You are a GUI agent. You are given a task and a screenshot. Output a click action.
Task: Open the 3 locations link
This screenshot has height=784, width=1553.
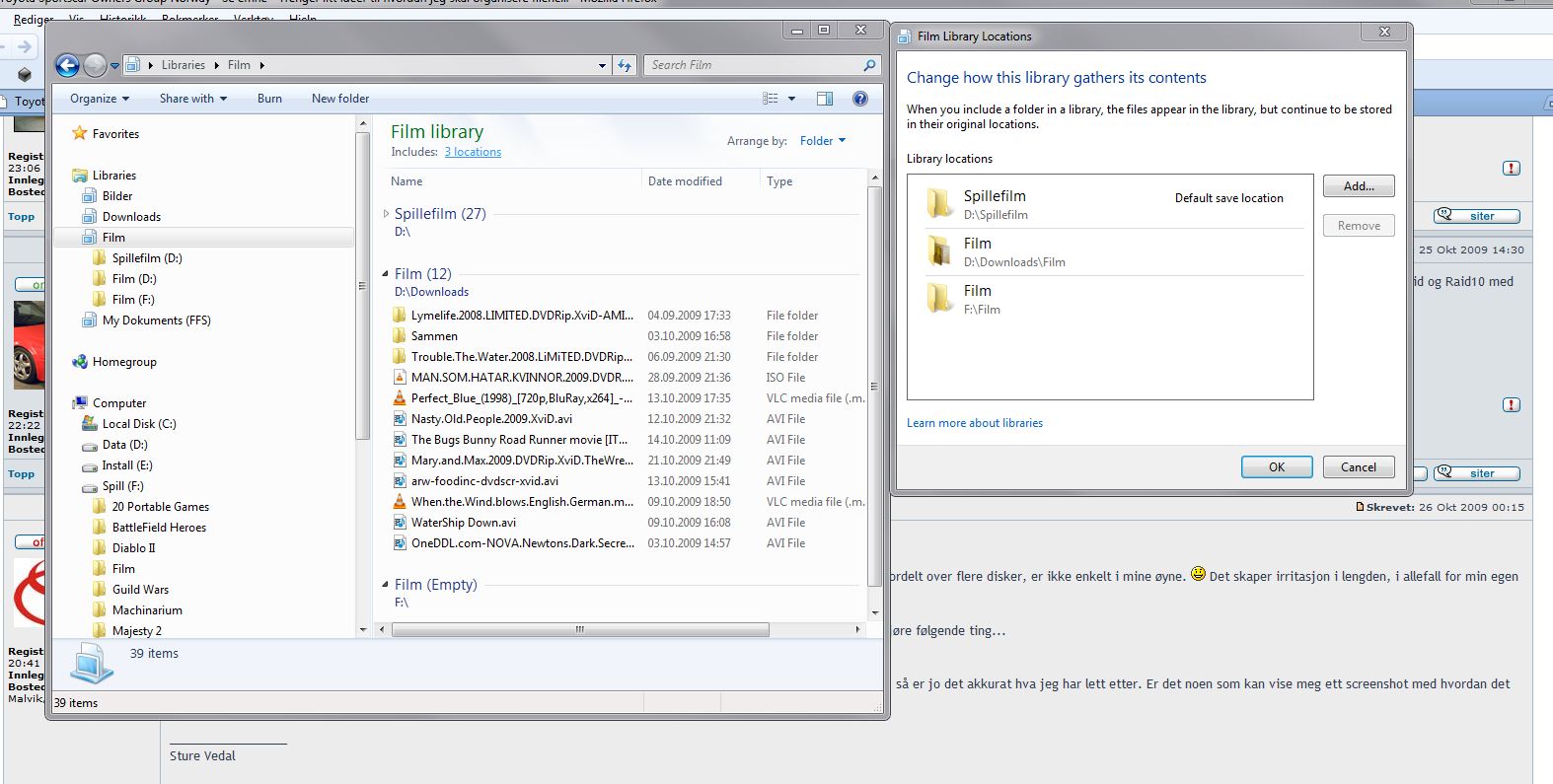473,152
